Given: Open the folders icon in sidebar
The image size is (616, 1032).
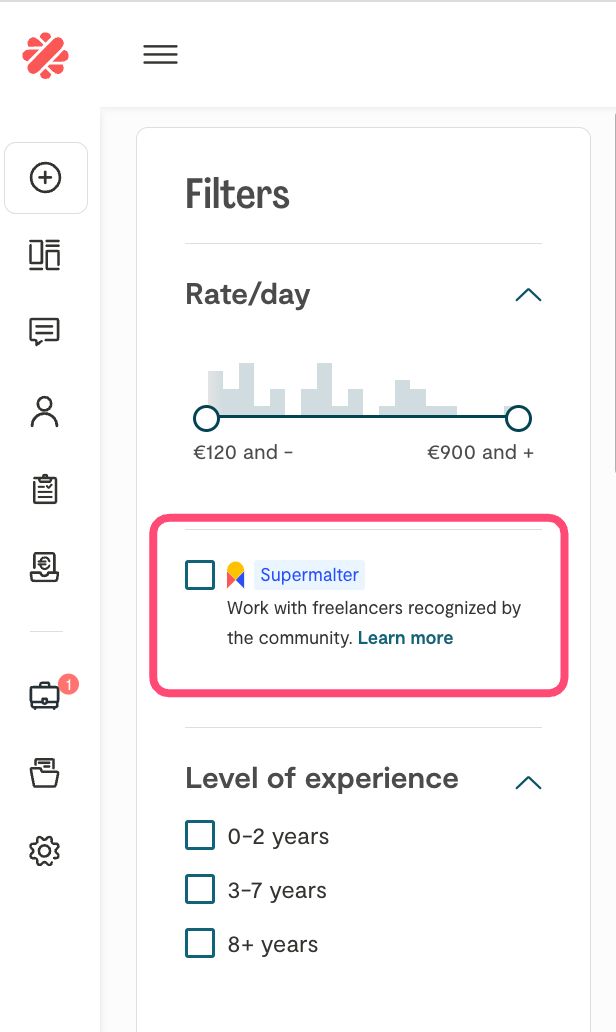Looking at the screenshot, I should tap(45, 773).
